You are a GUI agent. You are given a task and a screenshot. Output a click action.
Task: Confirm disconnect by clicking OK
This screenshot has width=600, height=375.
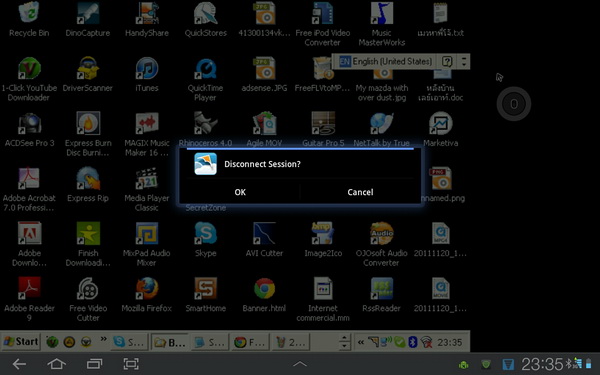point(240,192)
